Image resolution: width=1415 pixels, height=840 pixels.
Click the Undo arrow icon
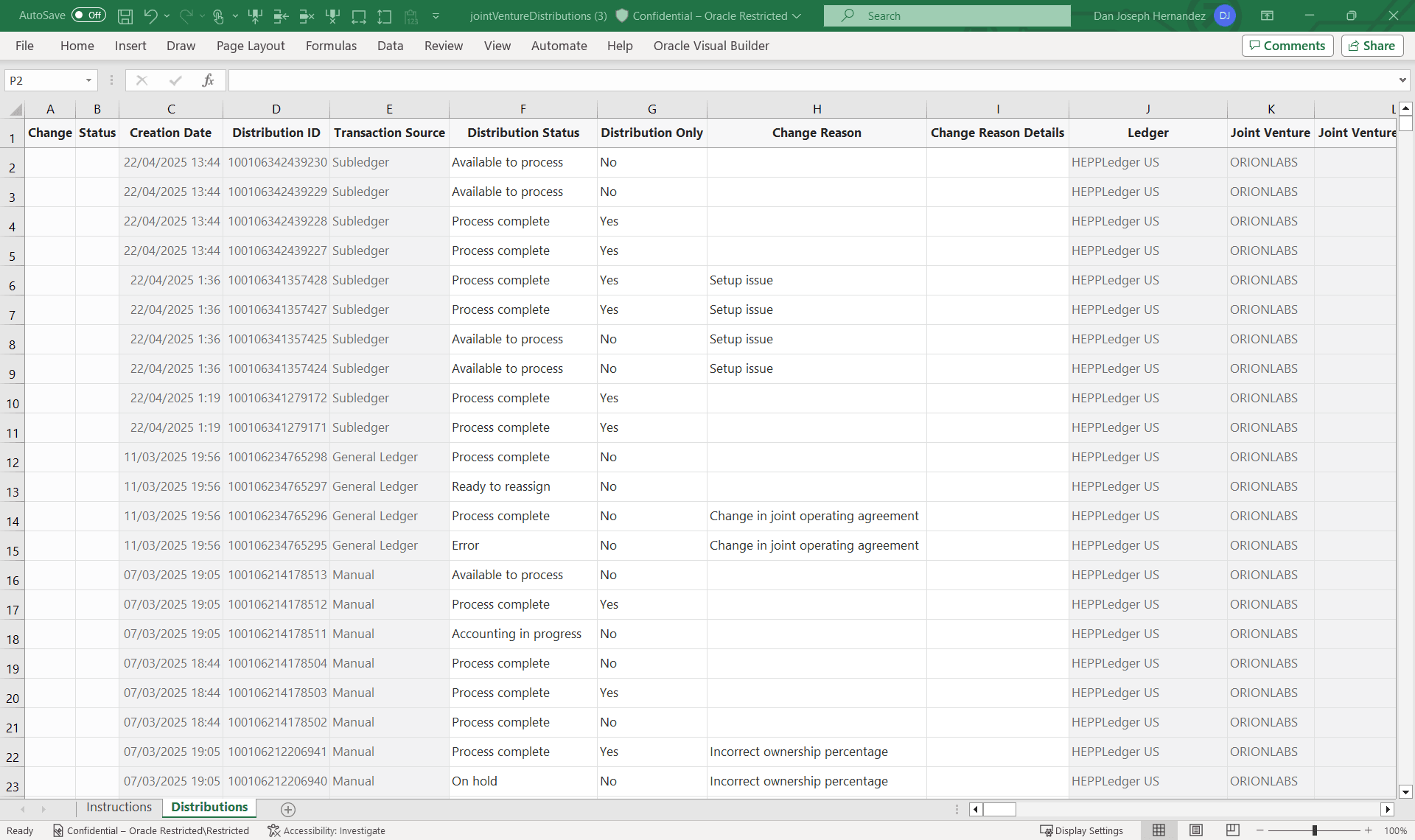[150, 15]
